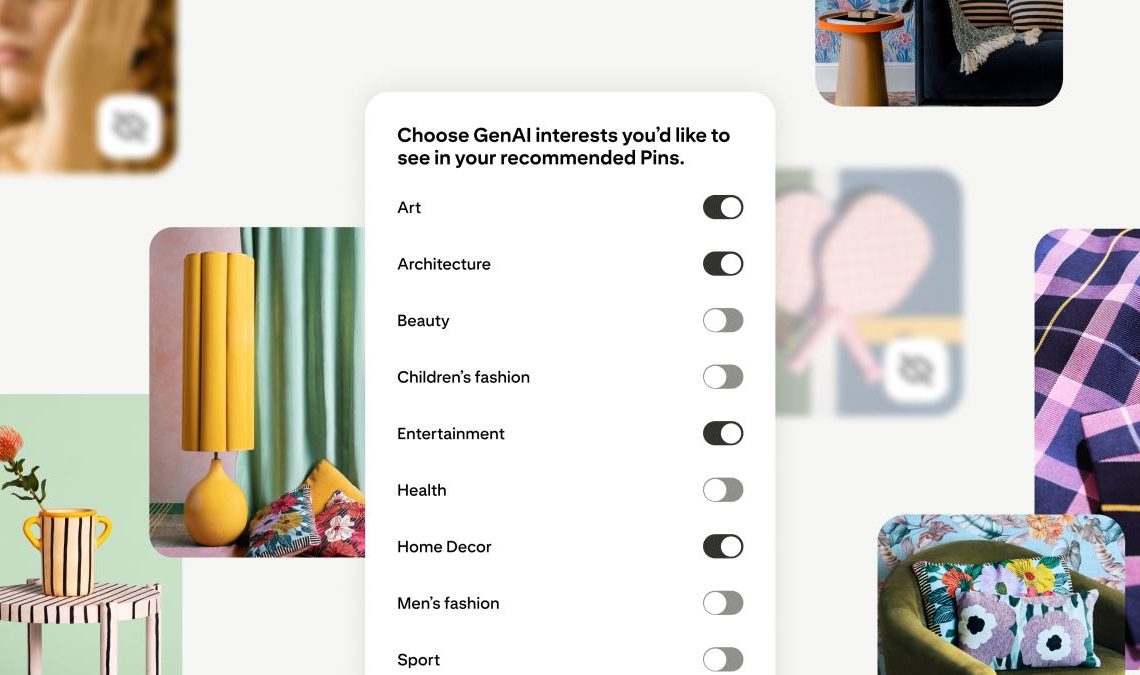Disable the Architecture toggle switch
The image size is (1140, 675).
[x=723, y=264]
